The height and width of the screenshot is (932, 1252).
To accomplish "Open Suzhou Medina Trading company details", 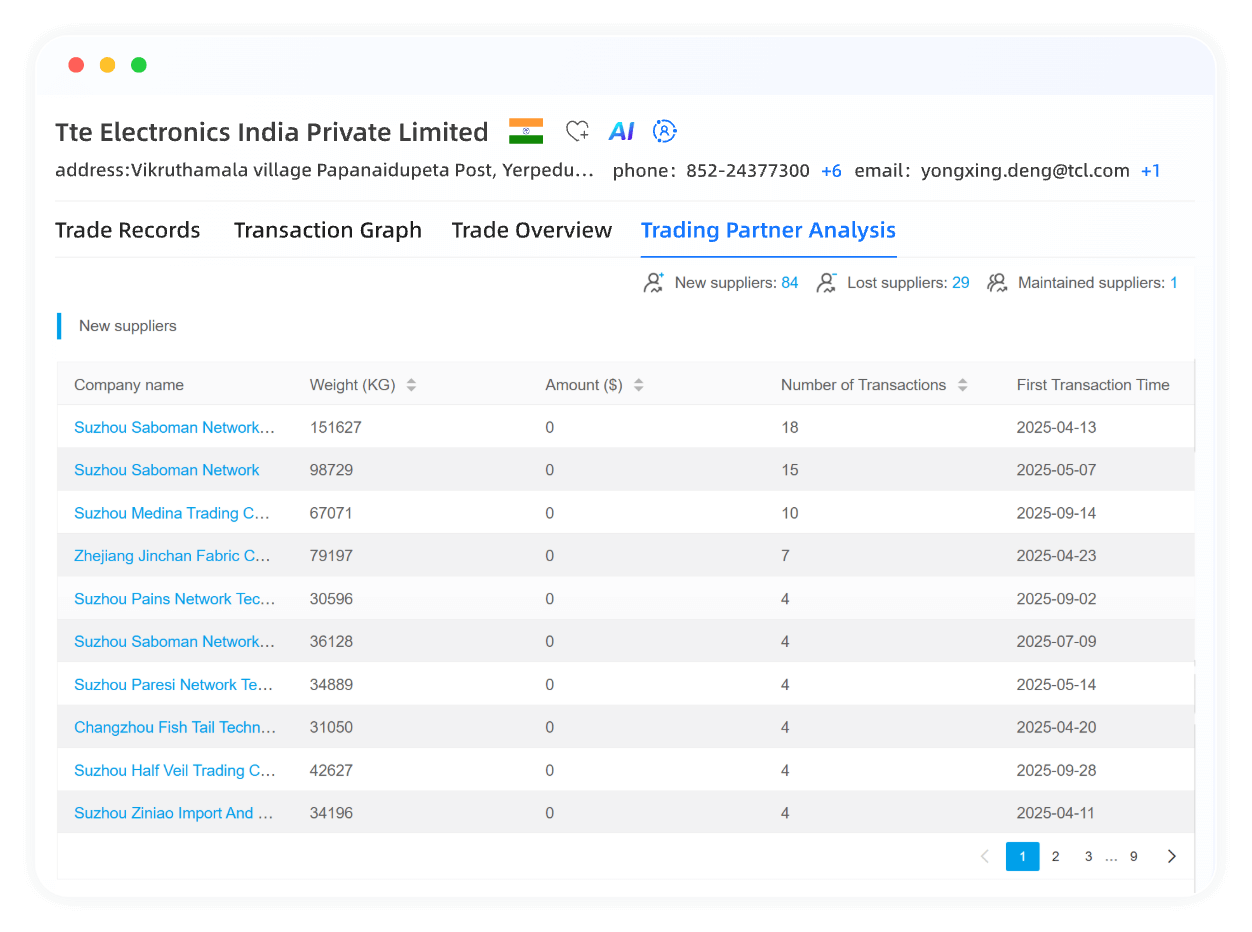I will [x=172, y=513].
